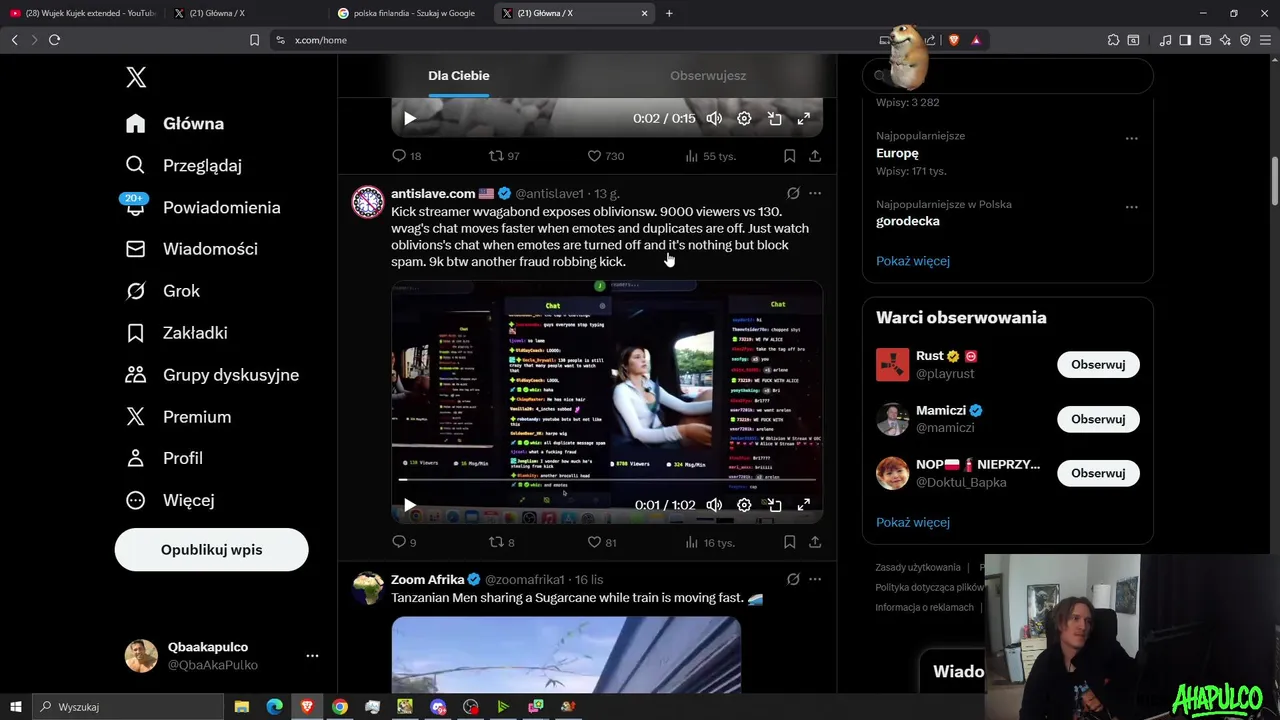Bookmark this page icon in address bar
Screen dimensions: 1280x720
[254, 40]
